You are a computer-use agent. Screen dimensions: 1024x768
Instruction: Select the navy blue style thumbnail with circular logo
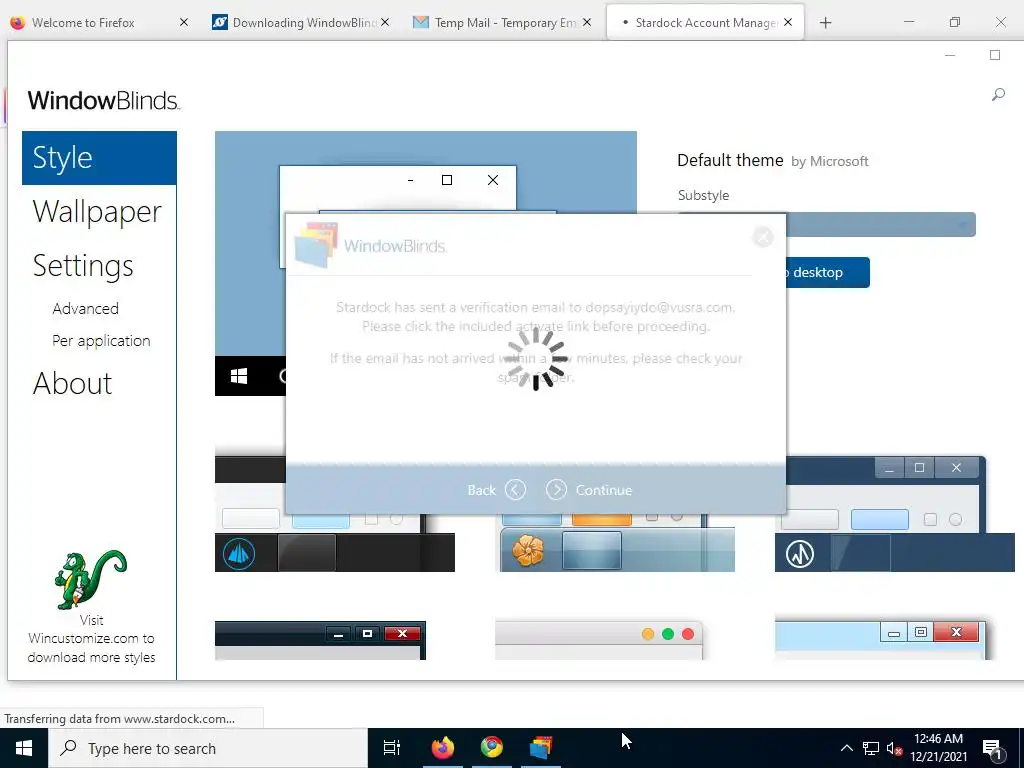[895, 514]
